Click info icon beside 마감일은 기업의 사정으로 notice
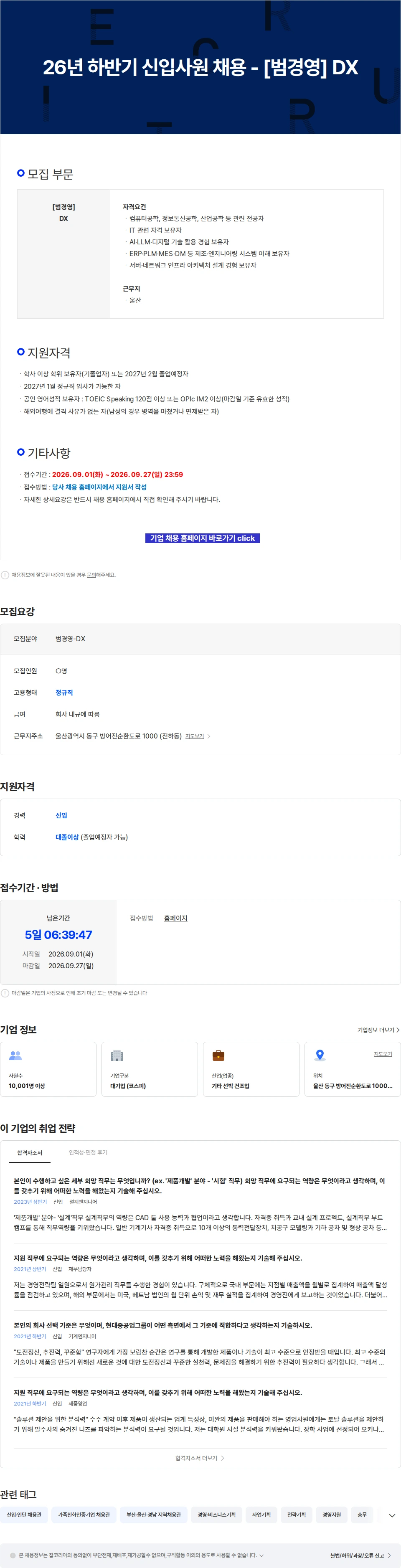The height and width of the screenshot is (1568, 401). click(5, 993)
